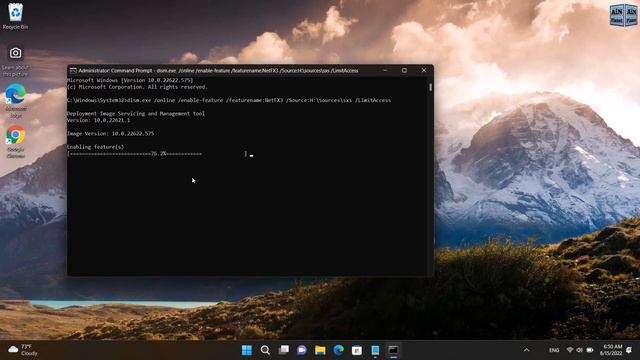Open the Wi-Fi network tray icon
The height and width of the screenshot is (360, 640).
[570, 350]
